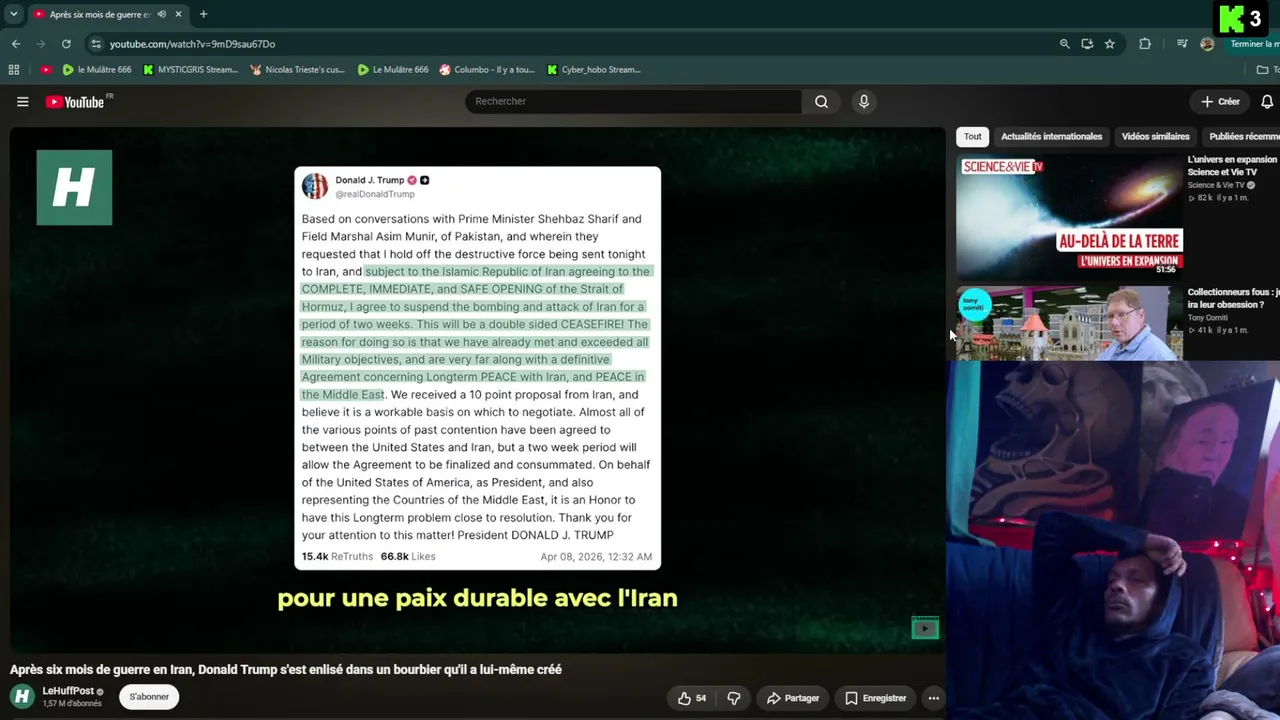Open the capitalized 'Le Mulâtre 666' bookmark

tap(393, 70)
